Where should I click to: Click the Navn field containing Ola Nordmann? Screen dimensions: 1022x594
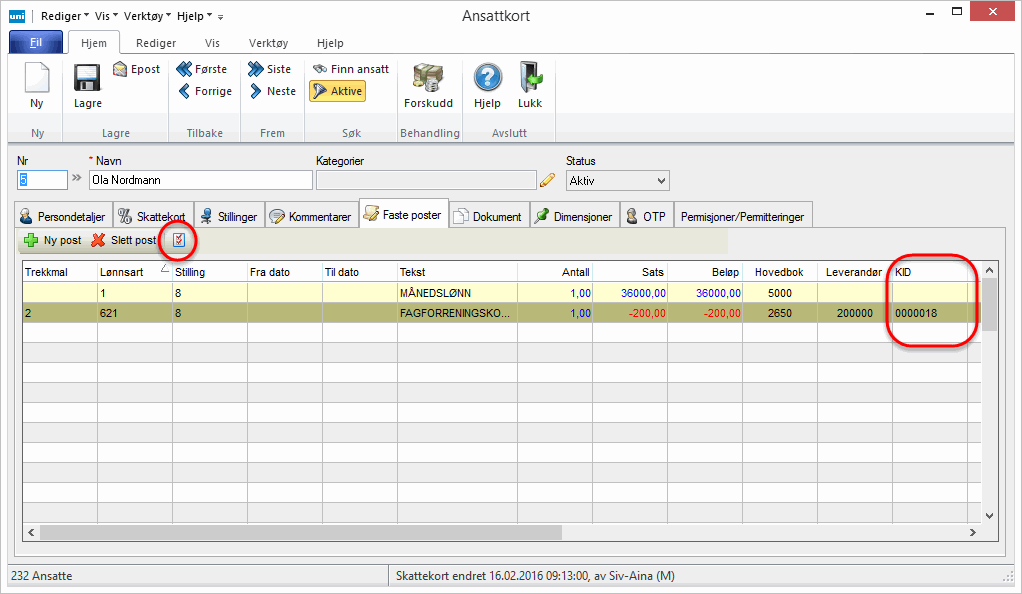tap(186, 181)
